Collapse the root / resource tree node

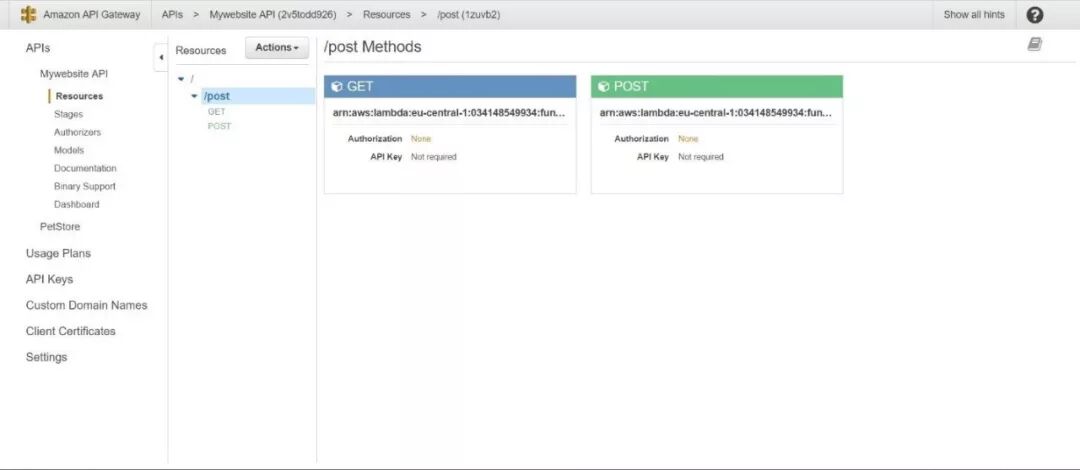coord(180,79)
